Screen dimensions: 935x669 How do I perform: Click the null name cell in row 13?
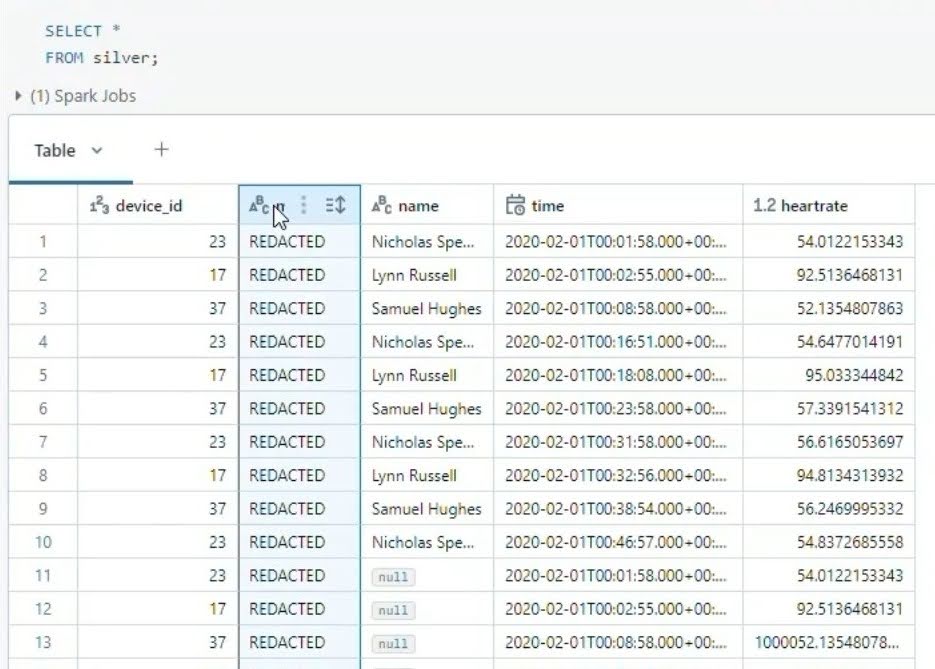(x=394, y=643)
